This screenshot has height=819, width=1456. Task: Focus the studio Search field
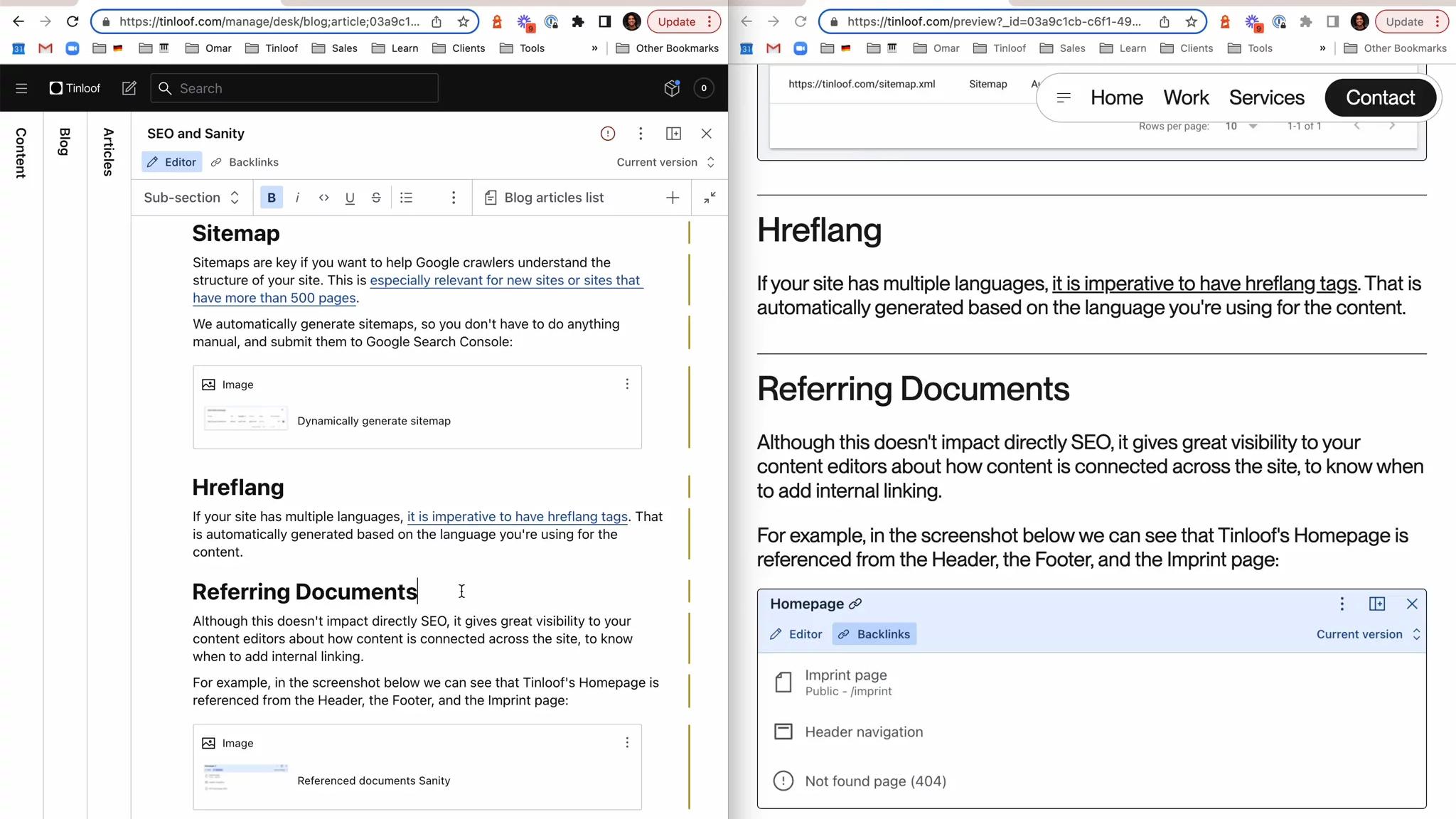(x=294, y=88)
